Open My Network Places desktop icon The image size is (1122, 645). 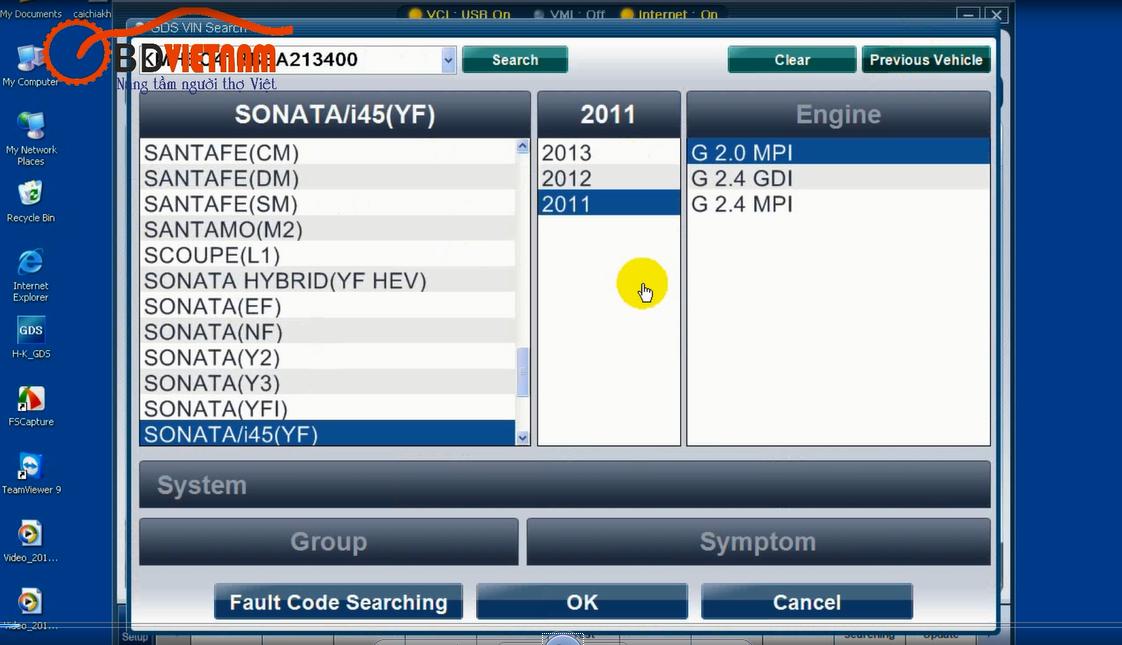pos(31,139)
